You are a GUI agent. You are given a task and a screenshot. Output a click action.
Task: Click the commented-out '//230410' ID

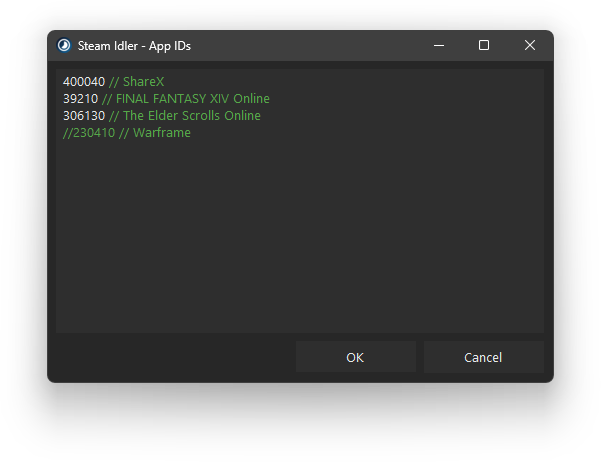pos(89,133)
